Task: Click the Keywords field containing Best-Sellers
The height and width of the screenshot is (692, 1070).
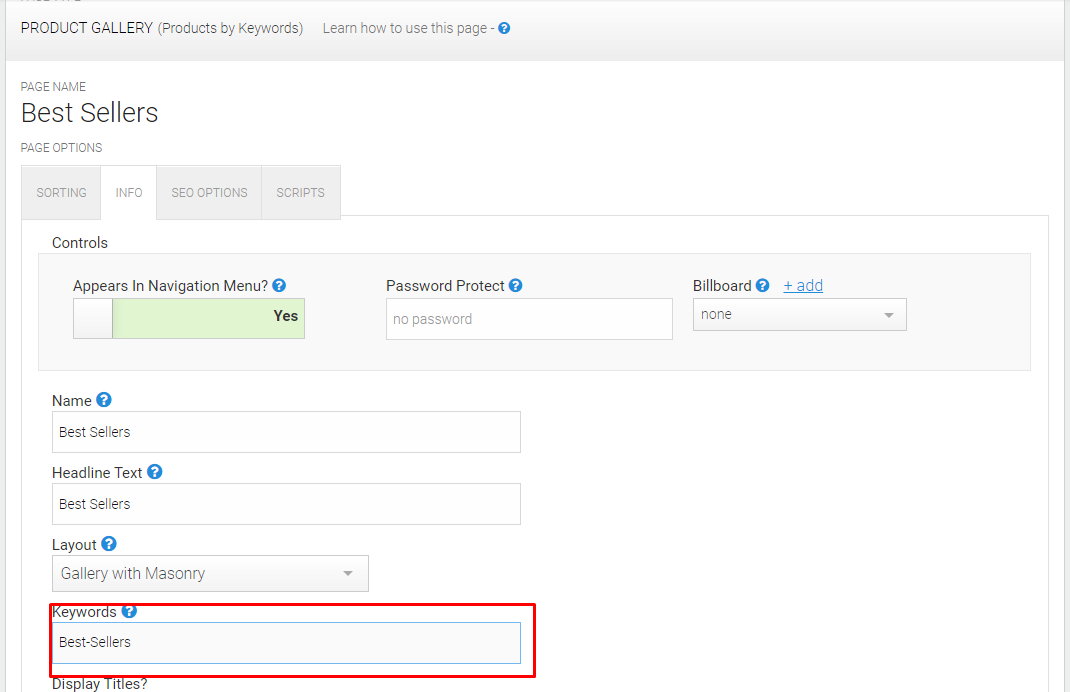Action: coord(287,642)
